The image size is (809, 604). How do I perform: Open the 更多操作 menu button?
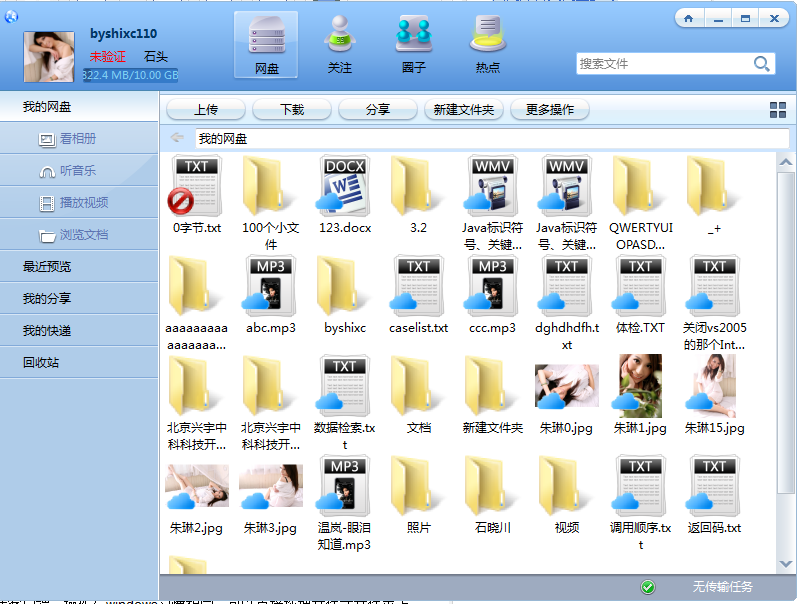pos(550,109)
